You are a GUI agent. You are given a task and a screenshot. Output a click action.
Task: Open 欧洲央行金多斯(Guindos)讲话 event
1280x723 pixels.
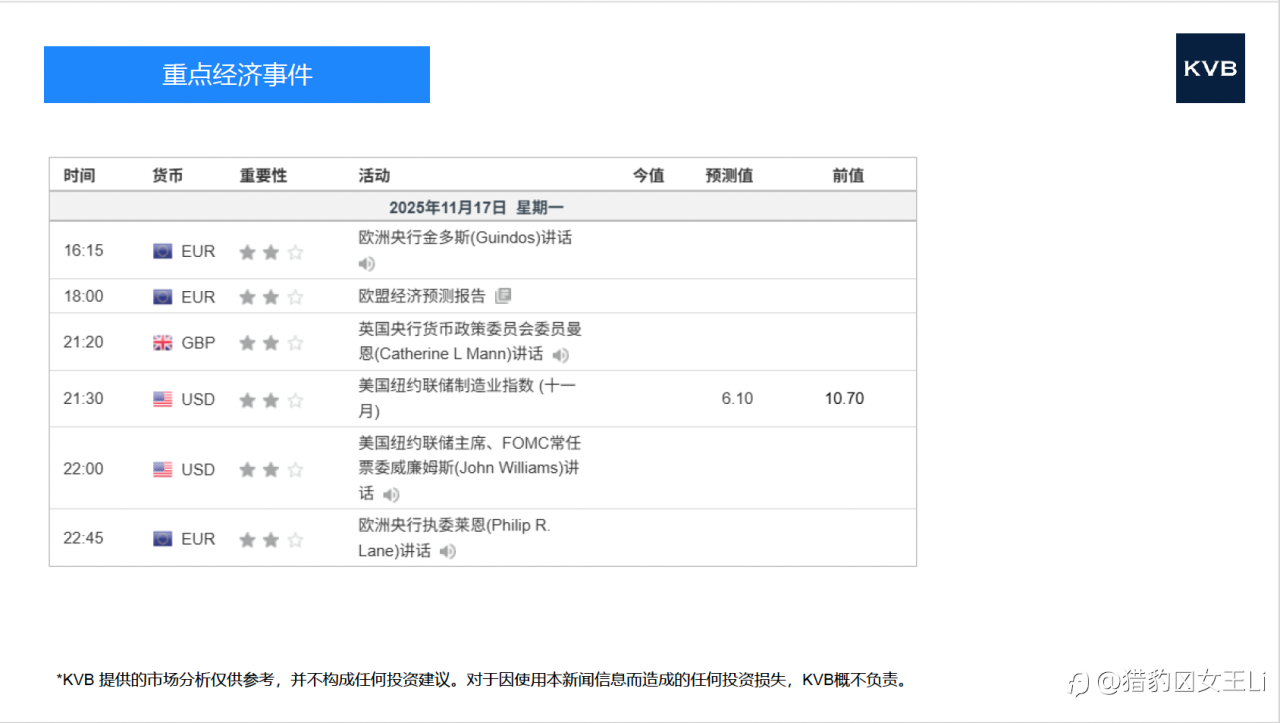click(465, 238)
